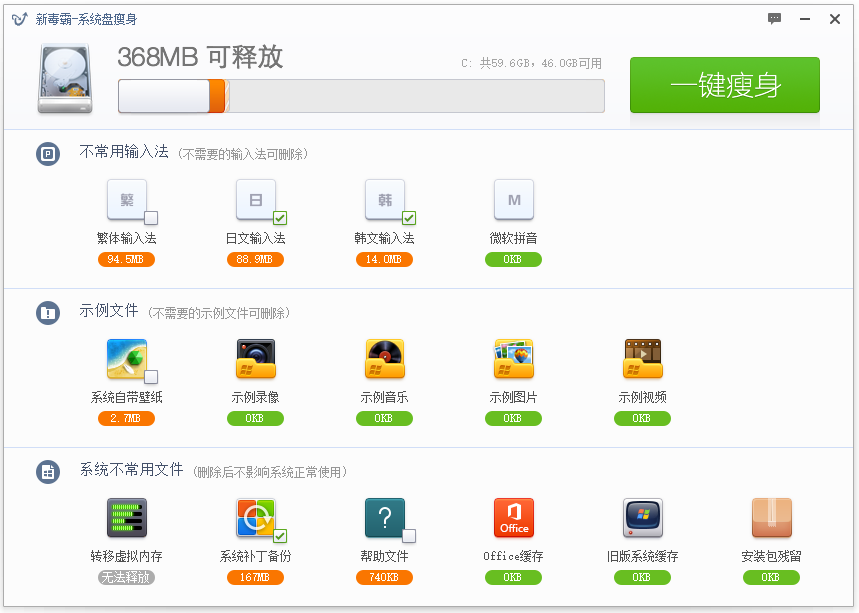Image resolution: width=859 pixels, height=613 pixels.
Task: Select the 转移虚拟内存 memory icon
Action: point(127,518)
